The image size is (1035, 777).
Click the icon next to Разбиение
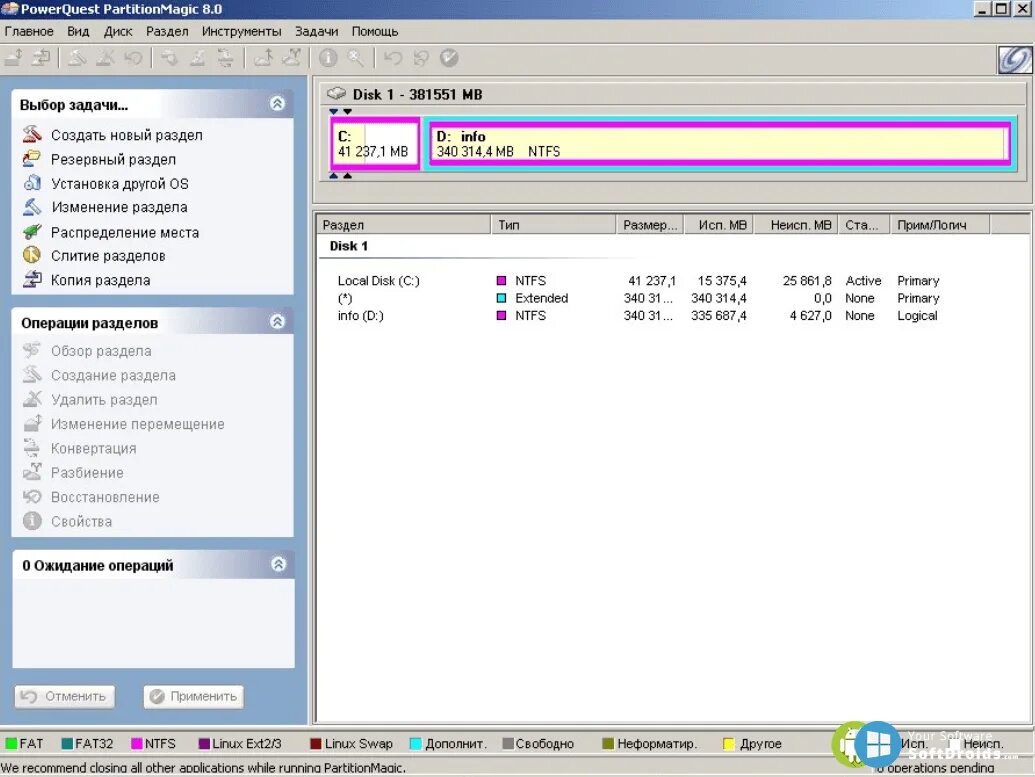pos(32,472)
